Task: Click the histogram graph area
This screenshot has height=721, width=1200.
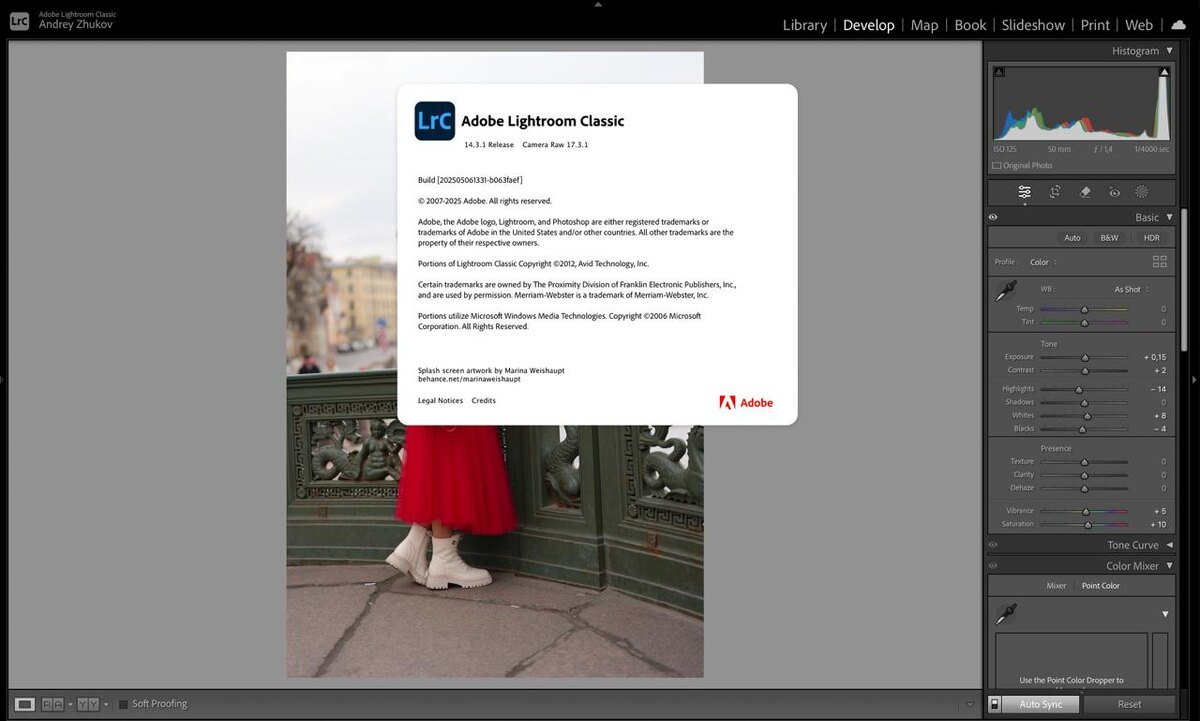Action: 1081,103
